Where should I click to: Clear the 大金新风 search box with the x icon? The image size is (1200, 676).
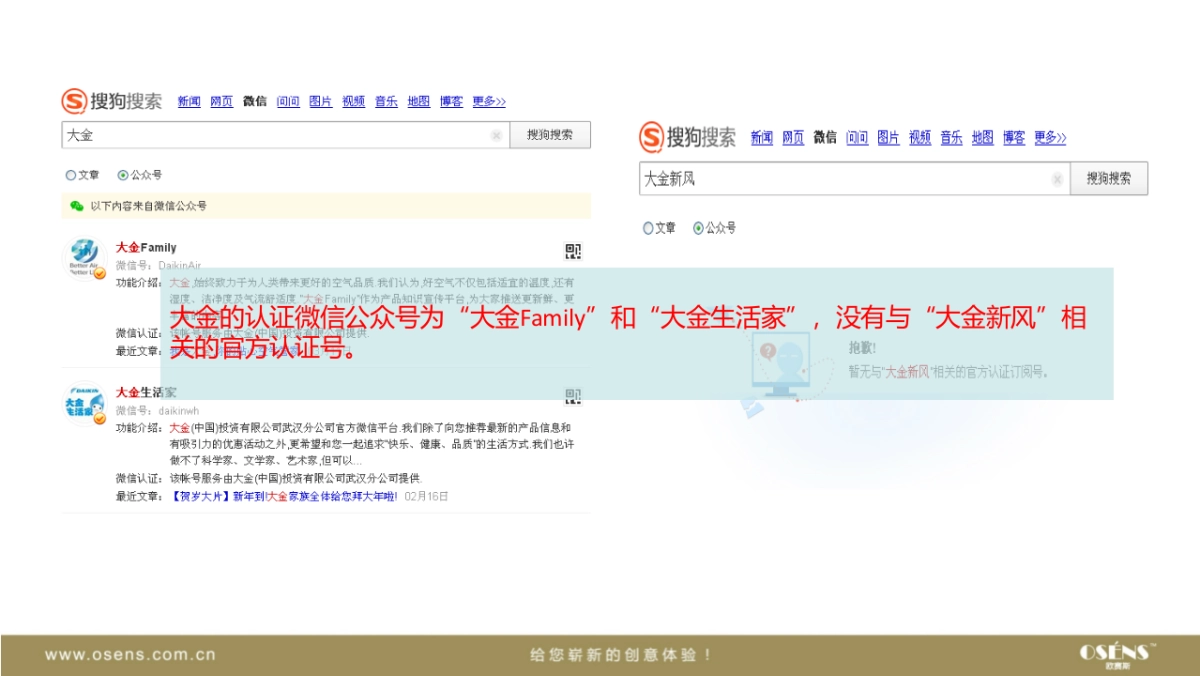1058,179
